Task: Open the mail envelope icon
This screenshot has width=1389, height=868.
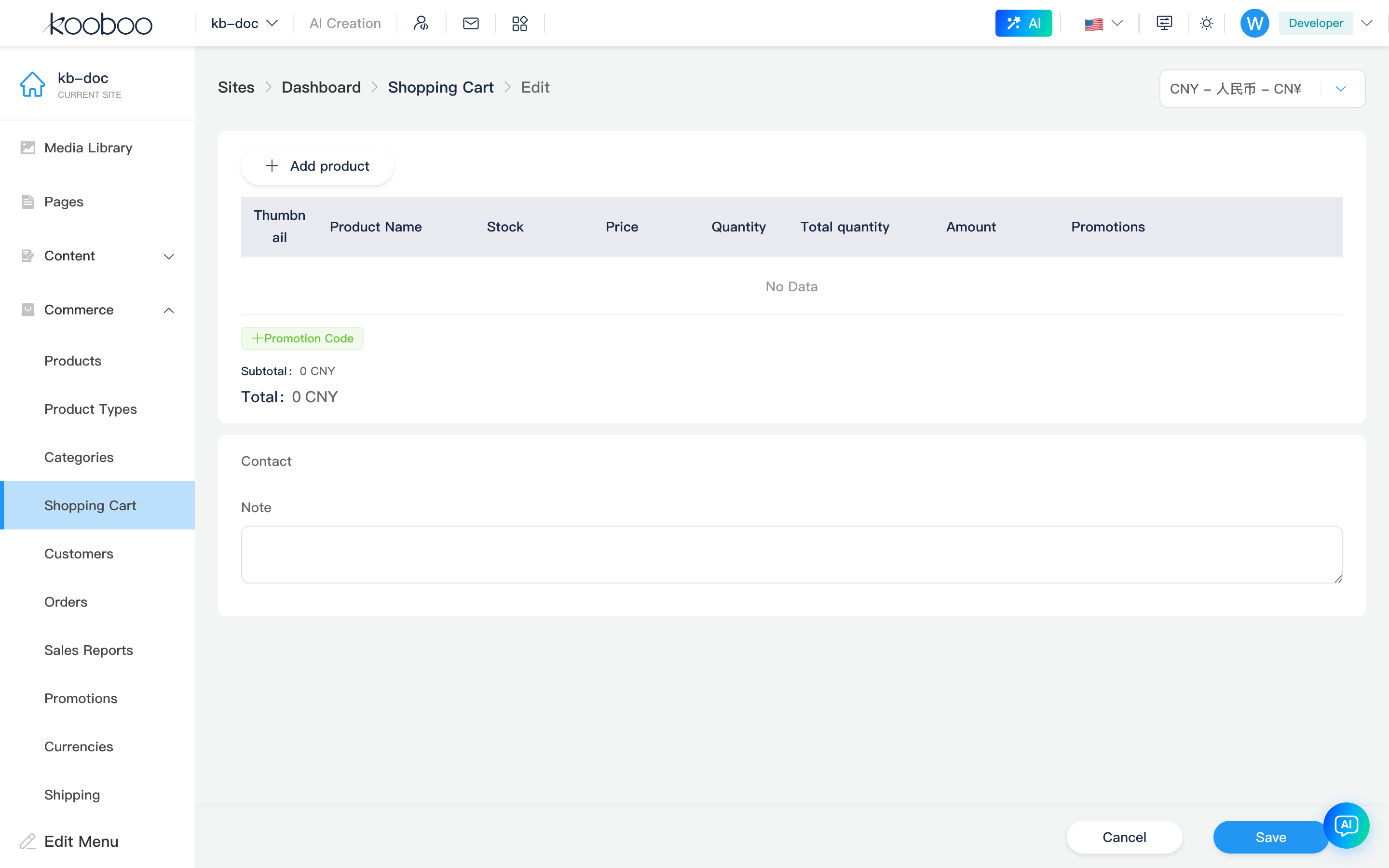Action: click(471, 23)
